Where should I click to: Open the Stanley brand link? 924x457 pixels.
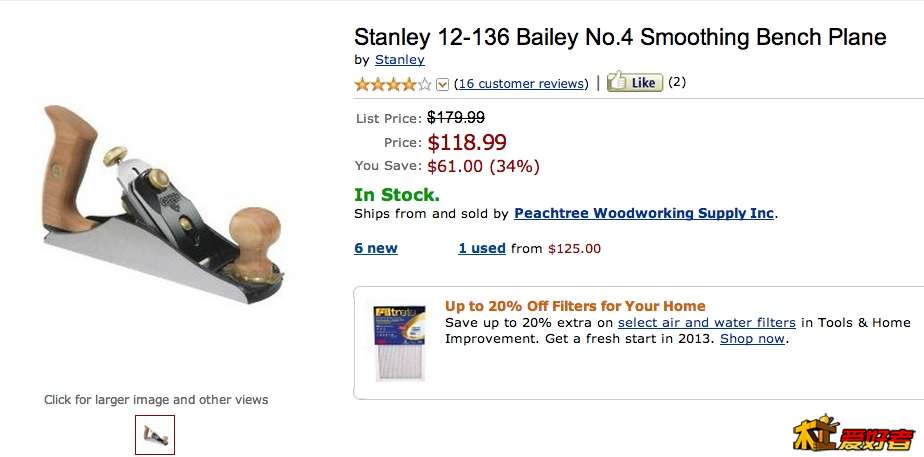click(x=399, y=60)
